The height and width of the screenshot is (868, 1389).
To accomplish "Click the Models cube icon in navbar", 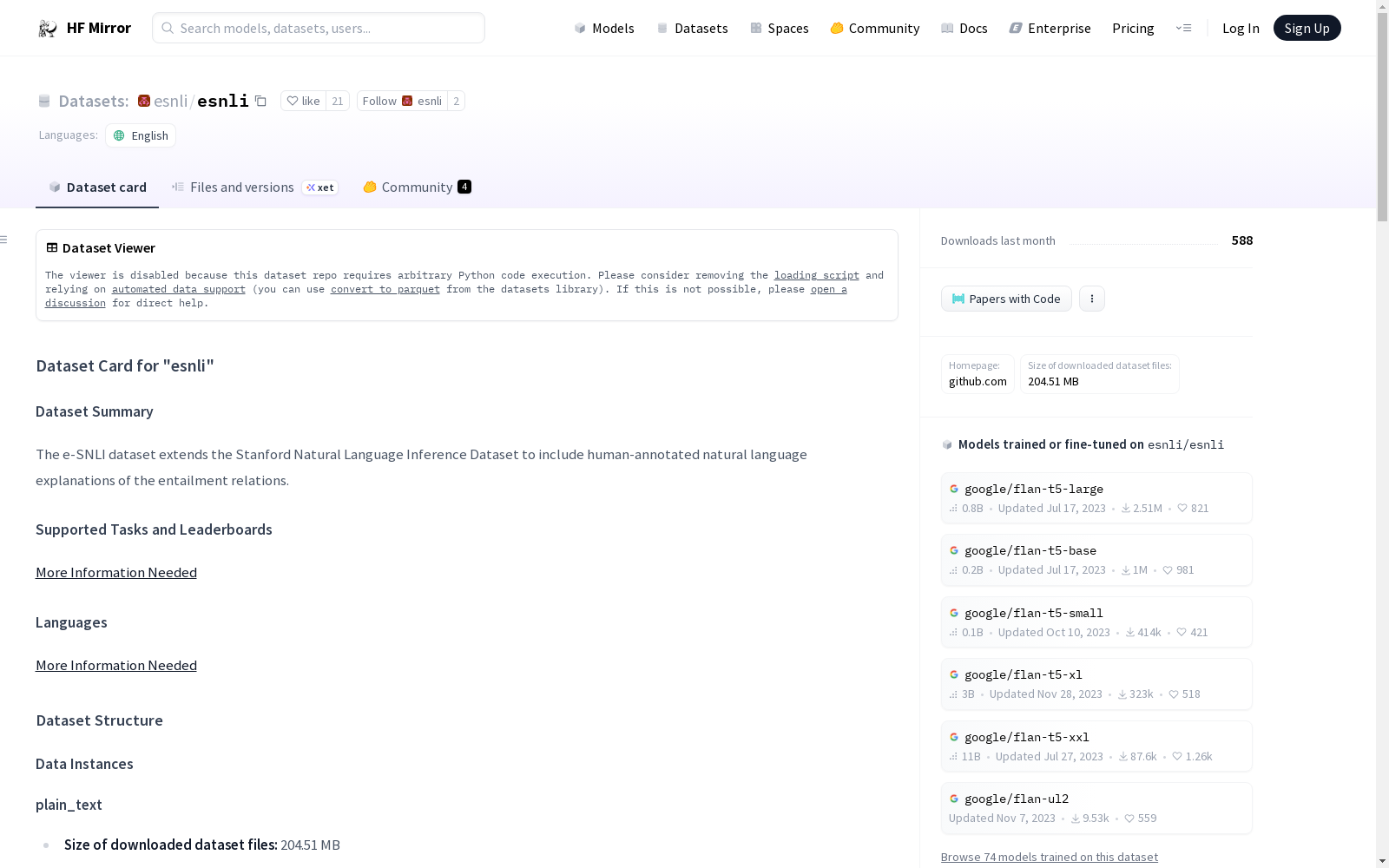I will [x=580, y=28].
